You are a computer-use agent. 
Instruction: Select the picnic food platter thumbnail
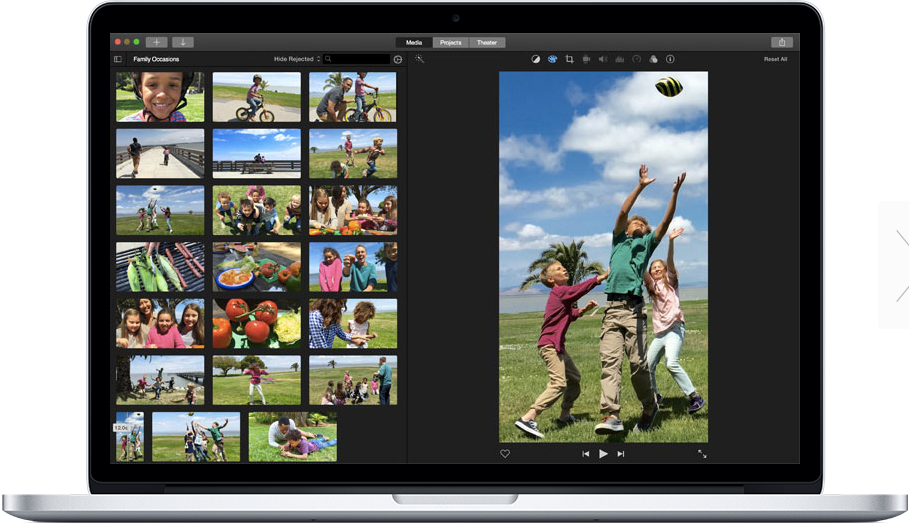point(257,267)
